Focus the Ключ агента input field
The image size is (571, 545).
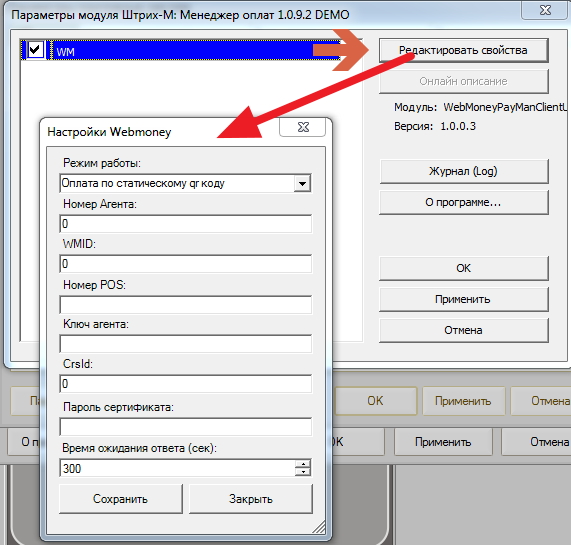(x=186, y=344)
